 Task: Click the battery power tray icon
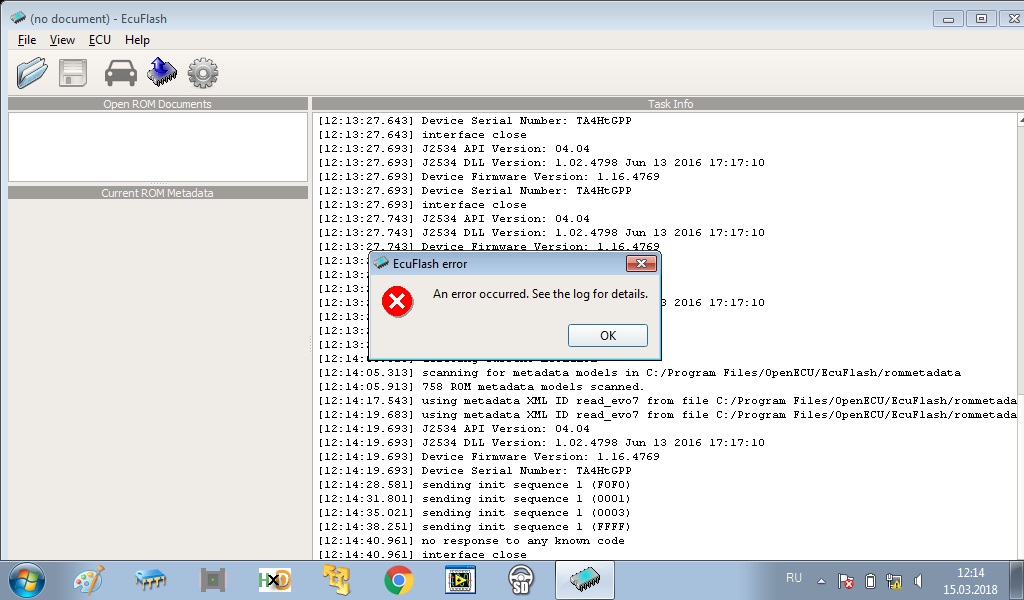point(870,581)
